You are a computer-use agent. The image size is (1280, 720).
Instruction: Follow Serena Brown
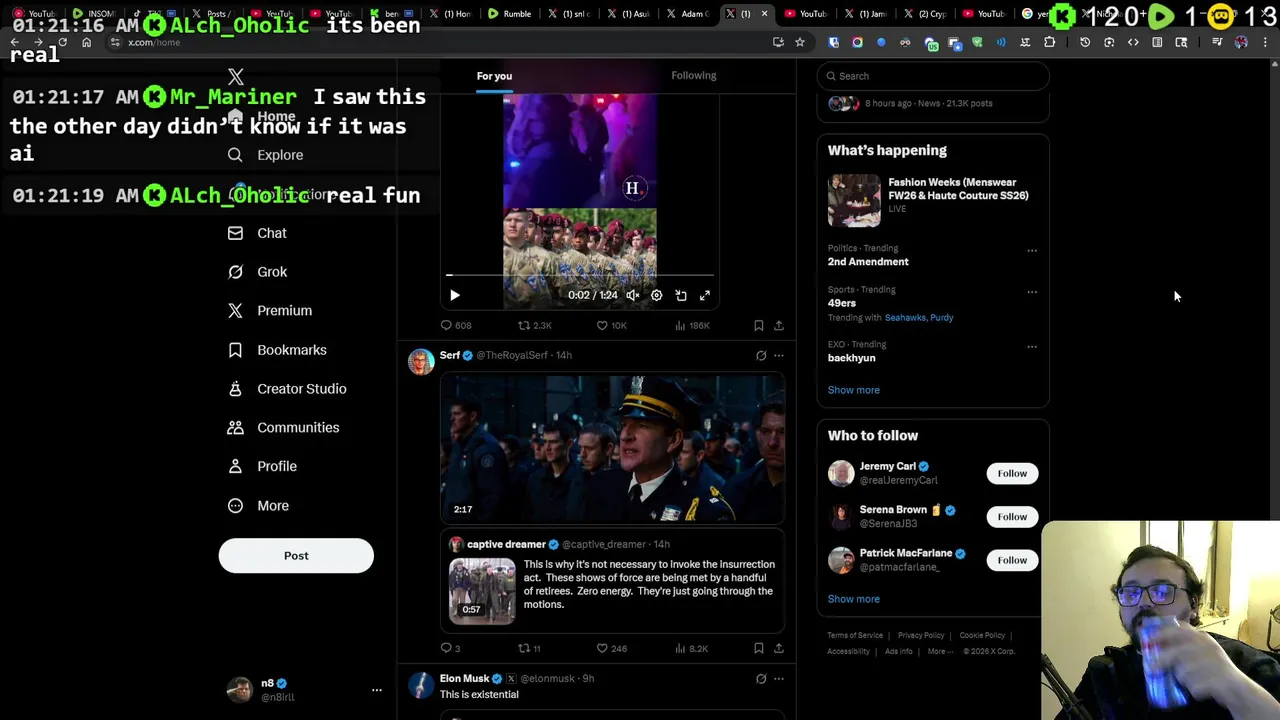1012,517
